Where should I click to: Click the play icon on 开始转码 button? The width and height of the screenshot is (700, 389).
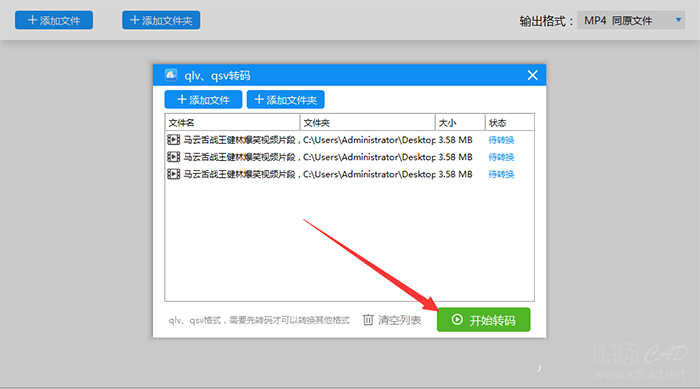457,319
